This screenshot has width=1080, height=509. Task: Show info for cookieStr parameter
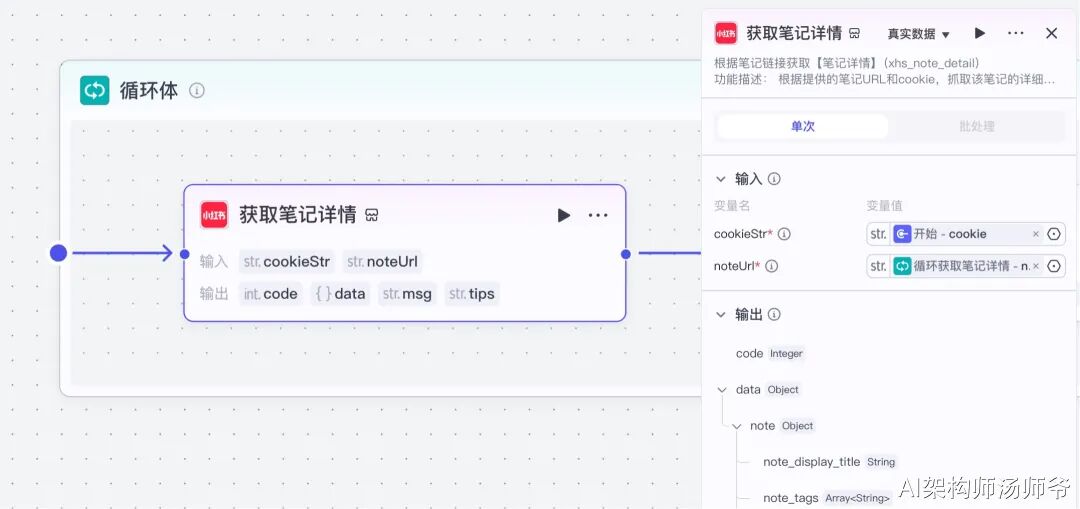tap(784, 234)
